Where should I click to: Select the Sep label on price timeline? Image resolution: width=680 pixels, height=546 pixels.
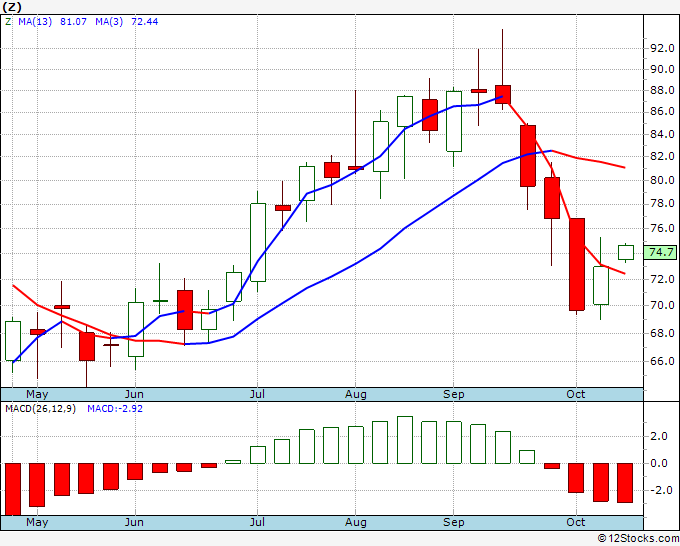pyautogui.click(x=454, y=394)
